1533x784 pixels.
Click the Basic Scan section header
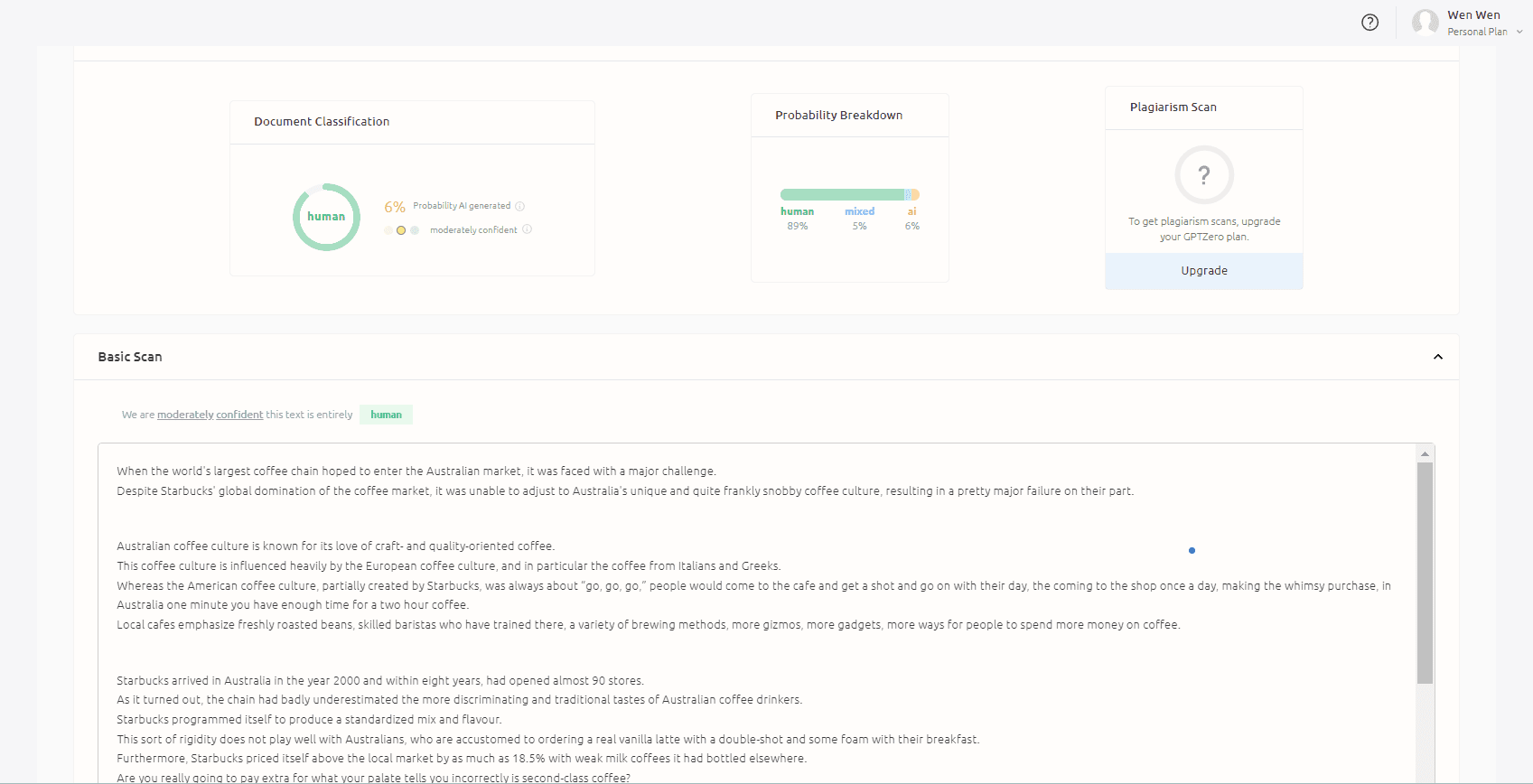point(130,357)
